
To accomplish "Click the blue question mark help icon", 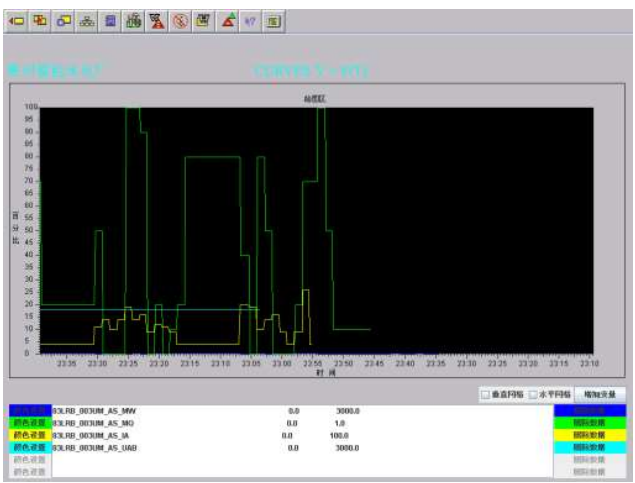I will (x=251, y=21).
